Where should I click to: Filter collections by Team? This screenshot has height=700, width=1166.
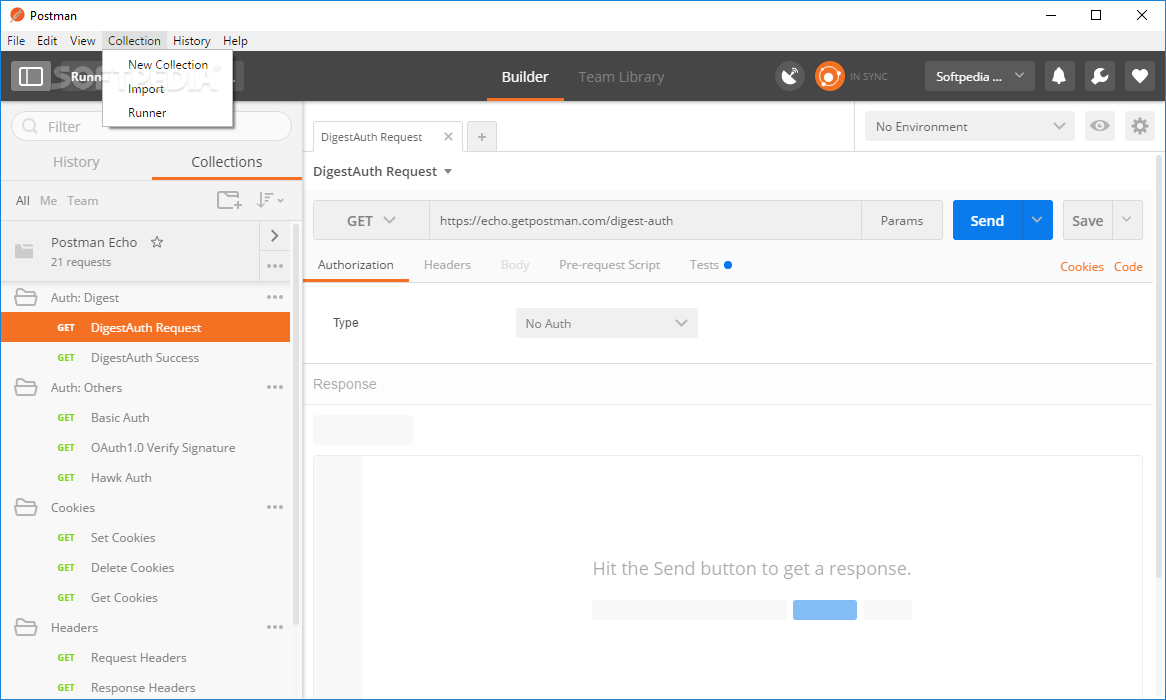[83, 201]
